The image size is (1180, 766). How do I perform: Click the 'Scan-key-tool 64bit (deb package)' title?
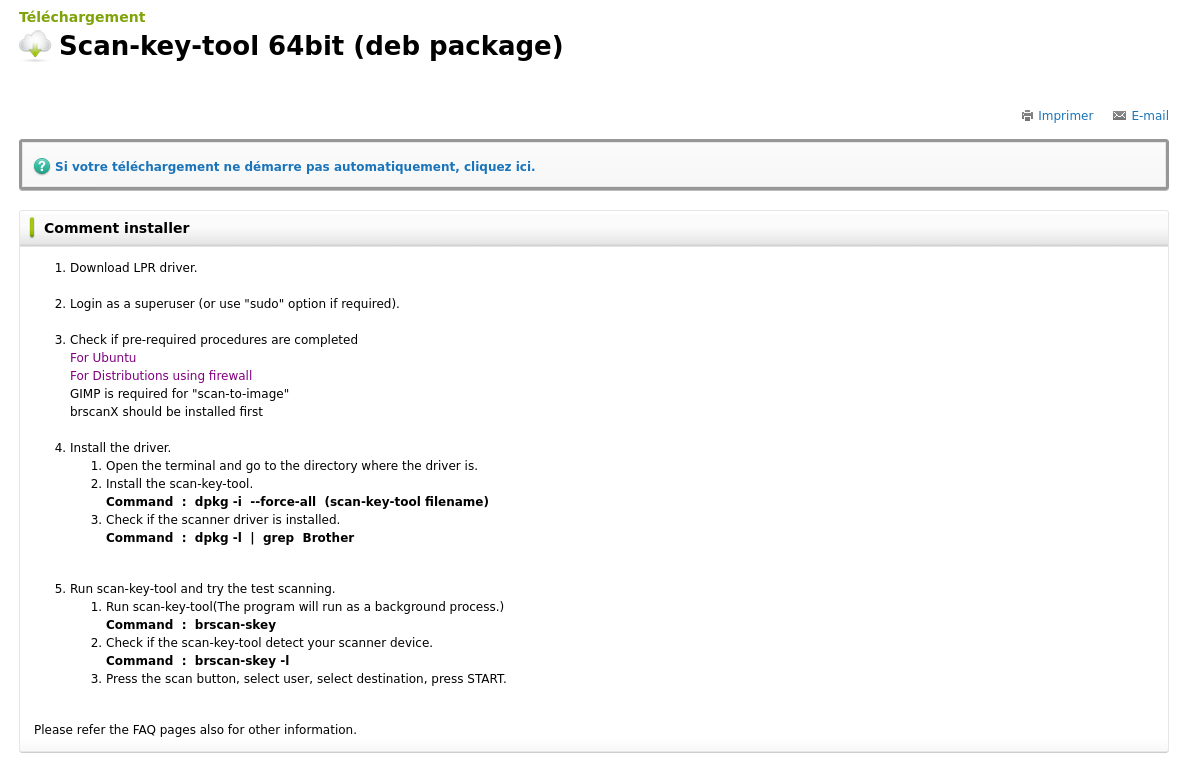click(x=311, y=46)
